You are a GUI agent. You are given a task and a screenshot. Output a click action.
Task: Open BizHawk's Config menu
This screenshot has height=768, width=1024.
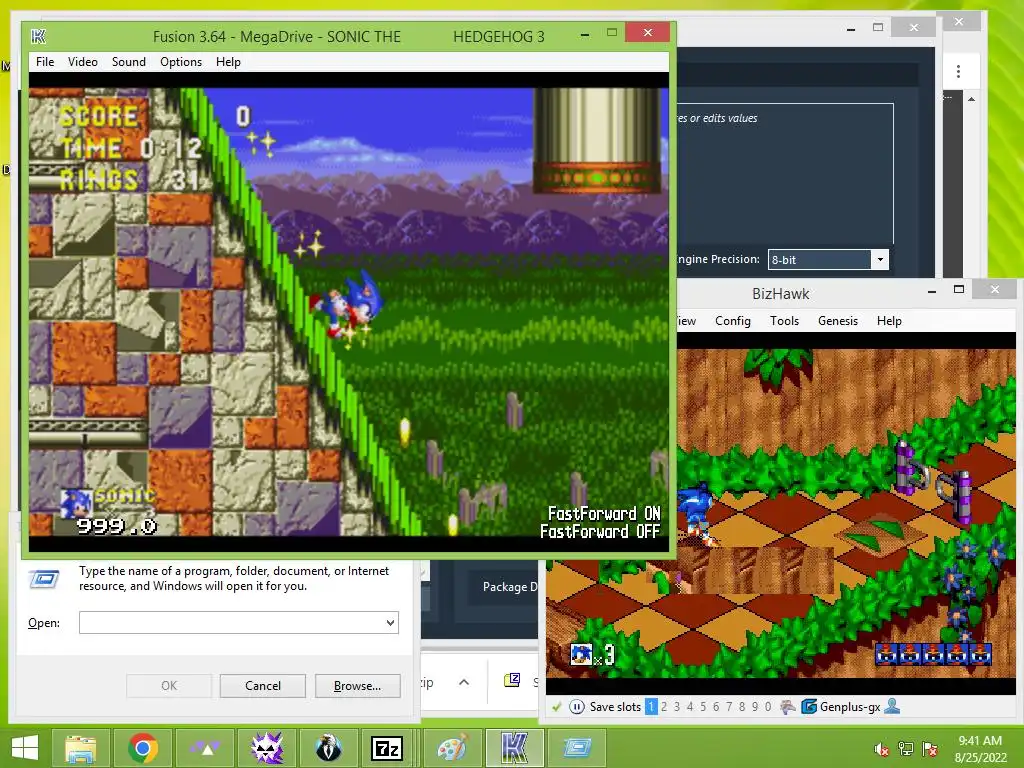coord(733,321)
